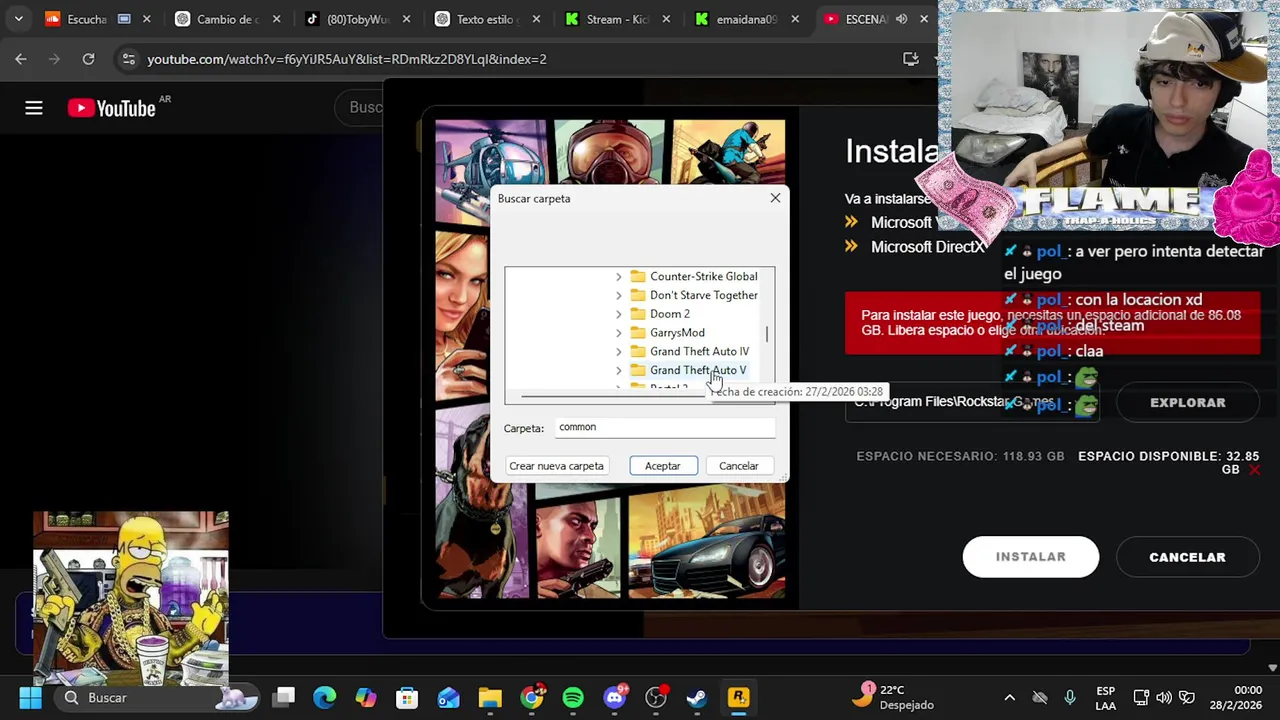Viewport: 1280px width, 720px height.
Task: Open the clock and date panel
Action: (x=1235, y=697)
